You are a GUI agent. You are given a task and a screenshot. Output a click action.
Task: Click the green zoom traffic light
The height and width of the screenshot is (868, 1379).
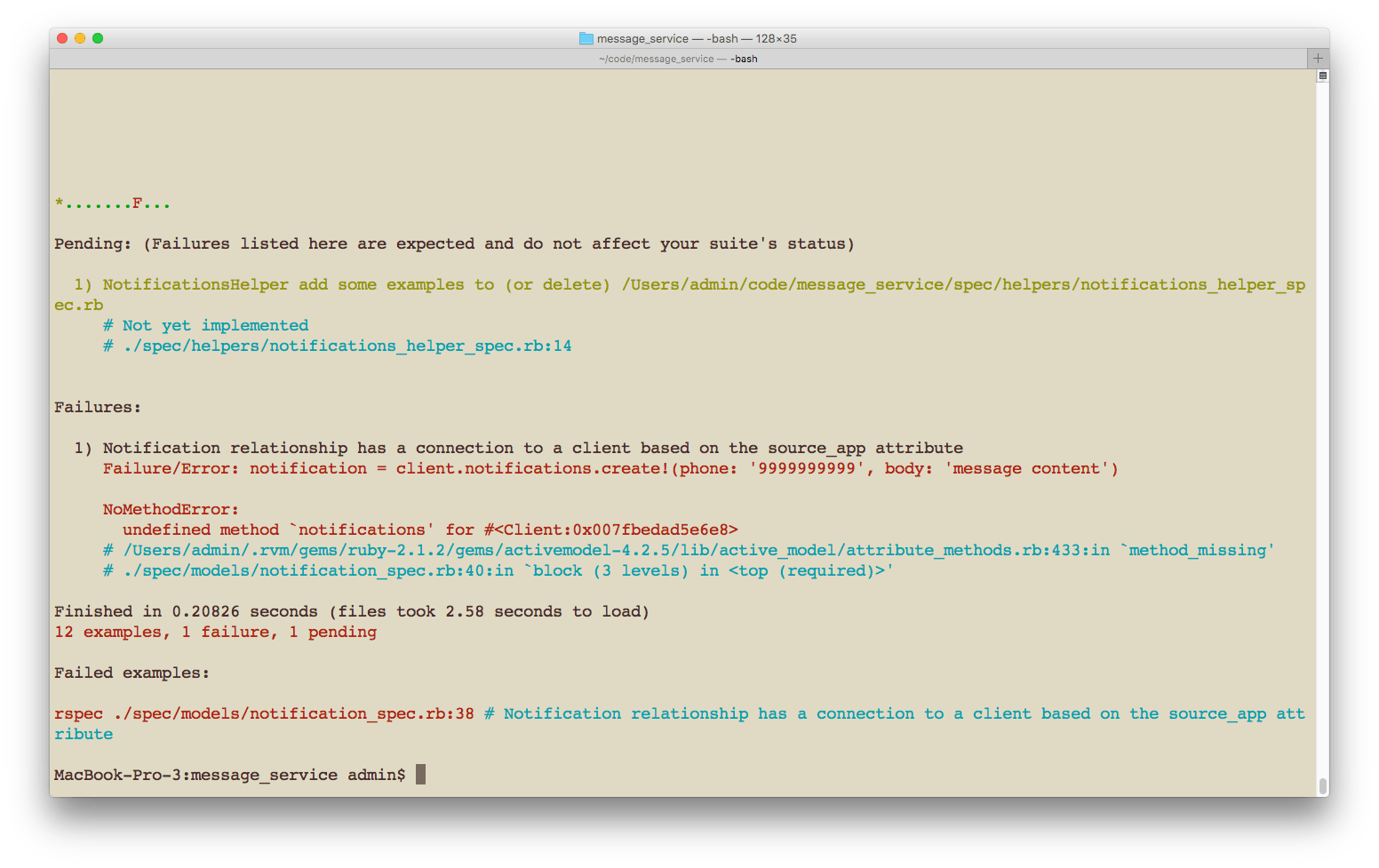coord(98,38)
